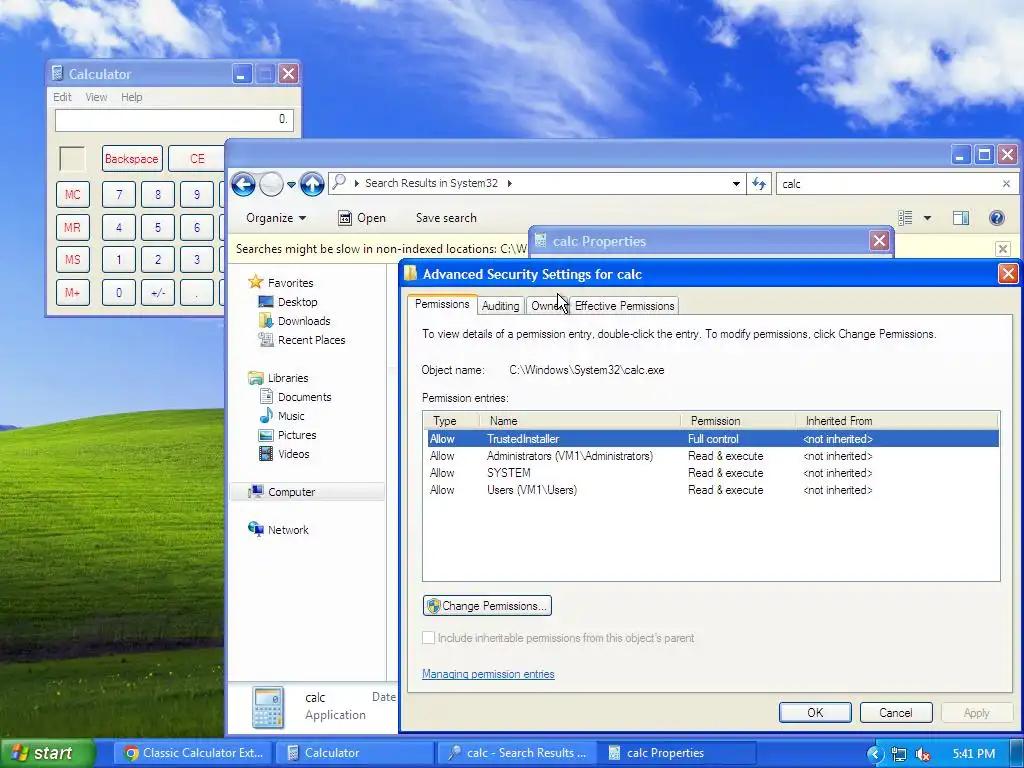
Task: Switch to the Auditing tab
Action: pyautogui.click(x=500, y=306)
